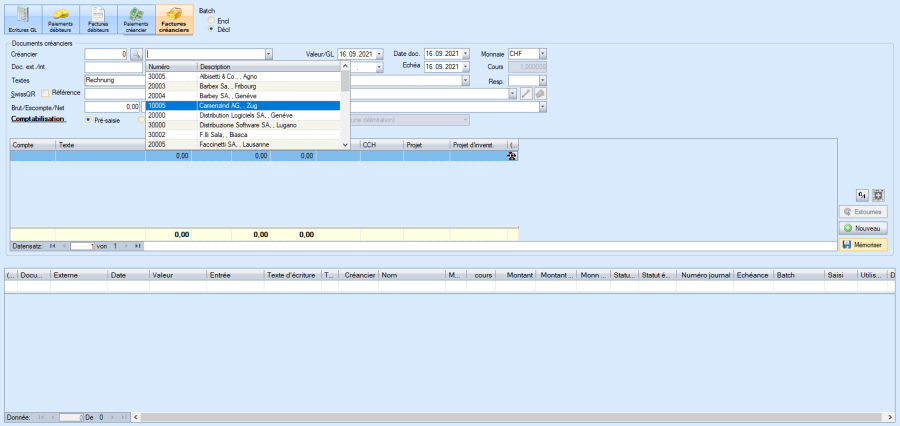Open the Resp. dropdown
This screenshot has height=426, width=900.
[542, 80]
